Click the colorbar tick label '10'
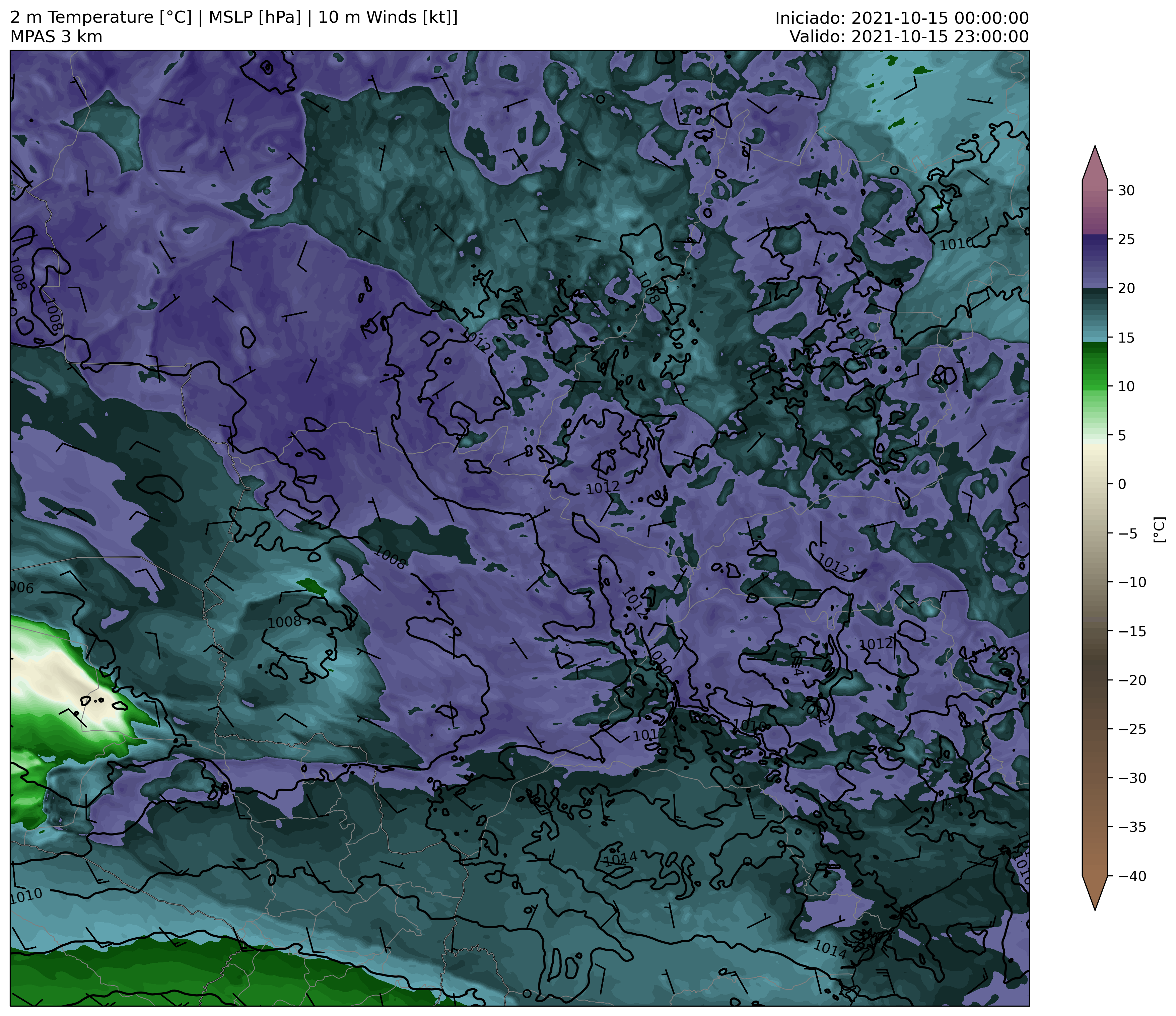Image resolution: width=1176 pixels, height=1016 pixels. [1127, 386]
